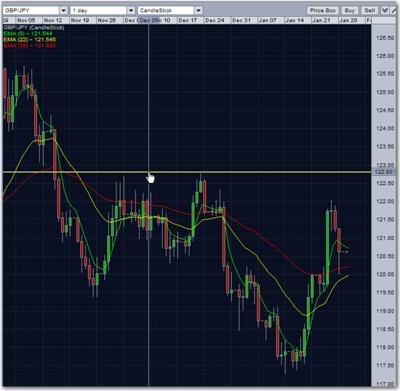Click the 122.80 horizontal line price tag

point(383,172)
